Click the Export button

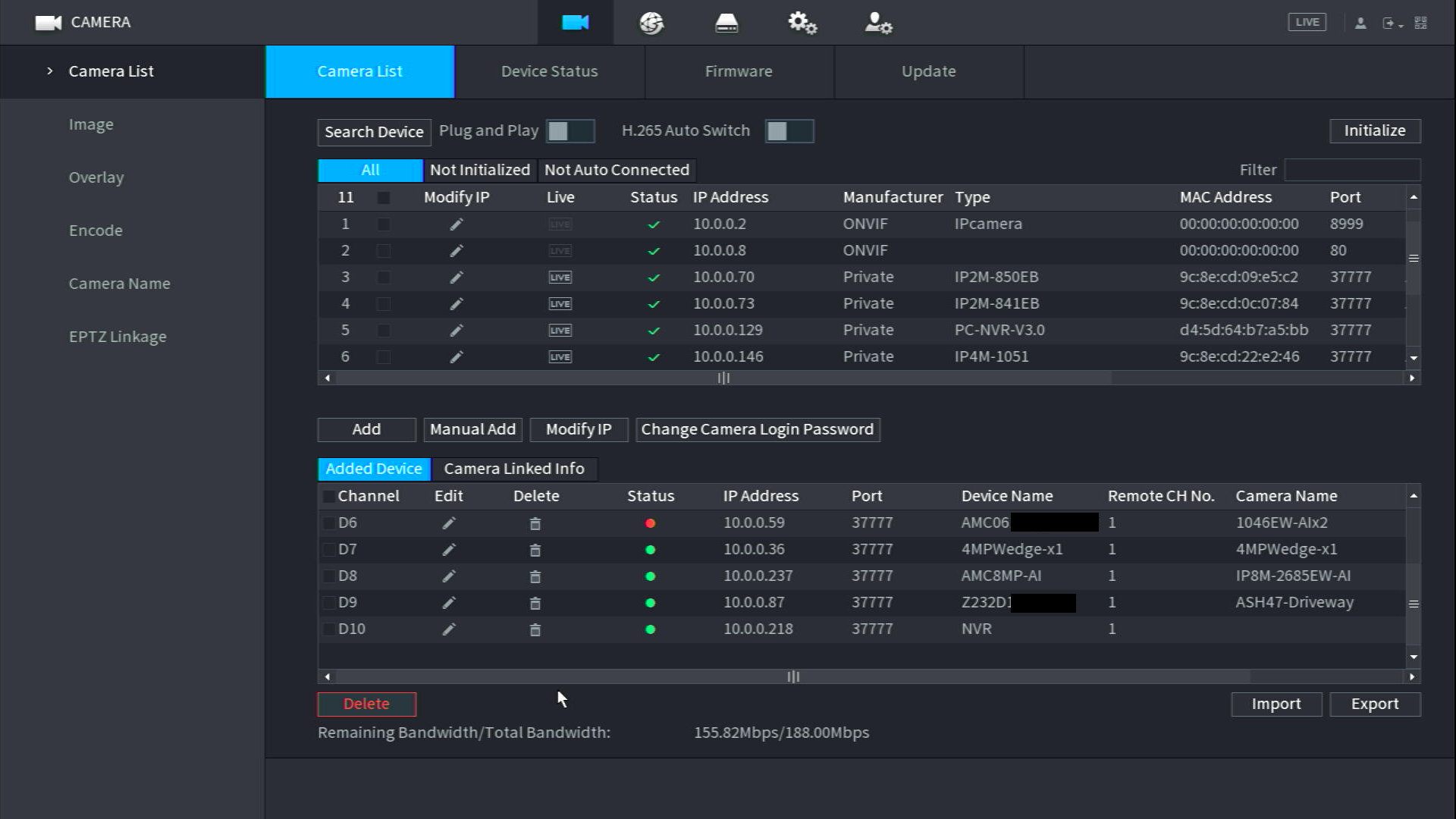1375,704
